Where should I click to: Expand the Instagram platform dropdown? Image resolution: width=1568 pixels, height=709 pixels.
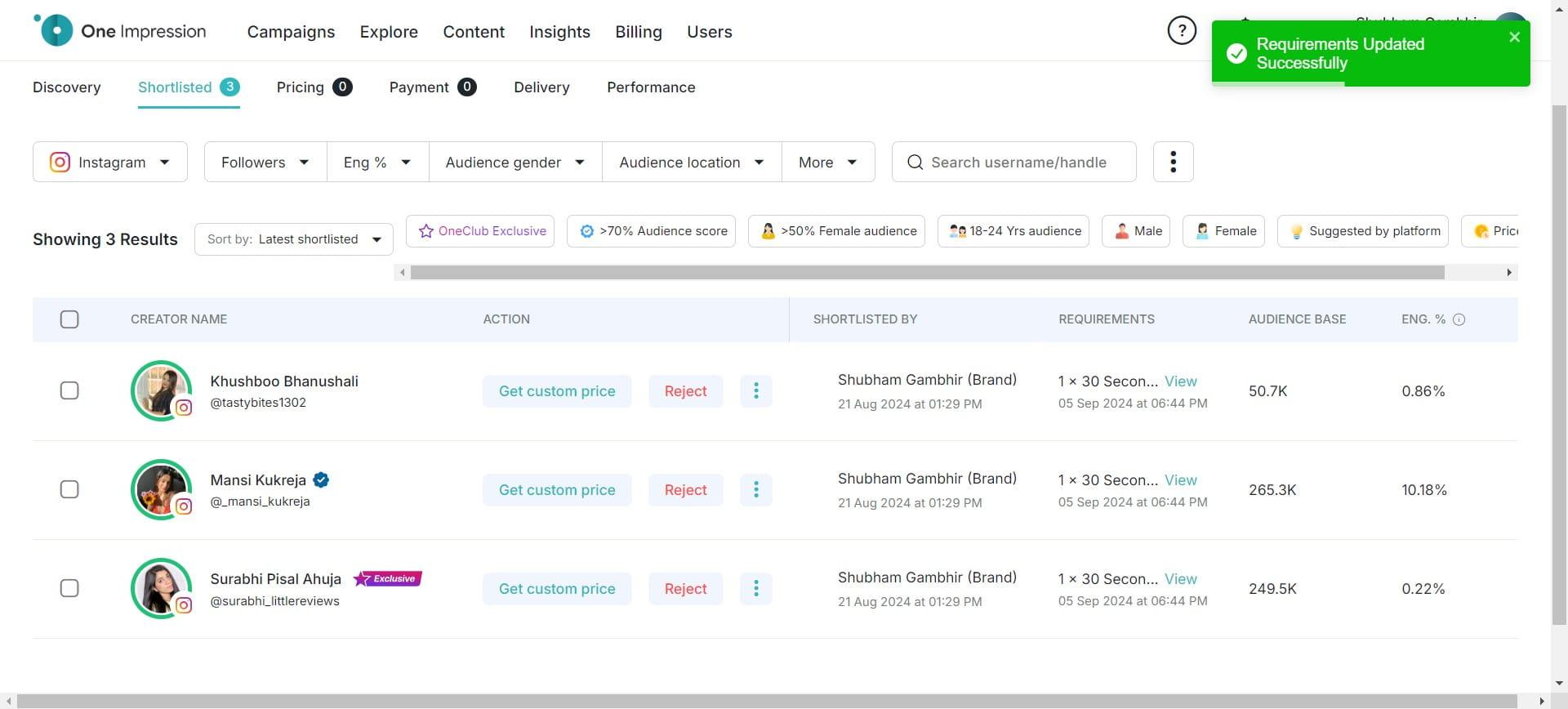coord(110,162)
